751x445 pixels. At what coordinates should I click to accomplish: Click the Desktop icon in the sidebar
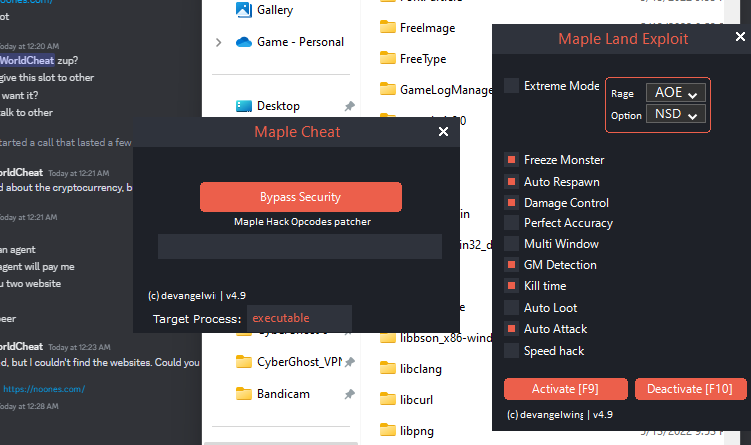coord(243,106)
